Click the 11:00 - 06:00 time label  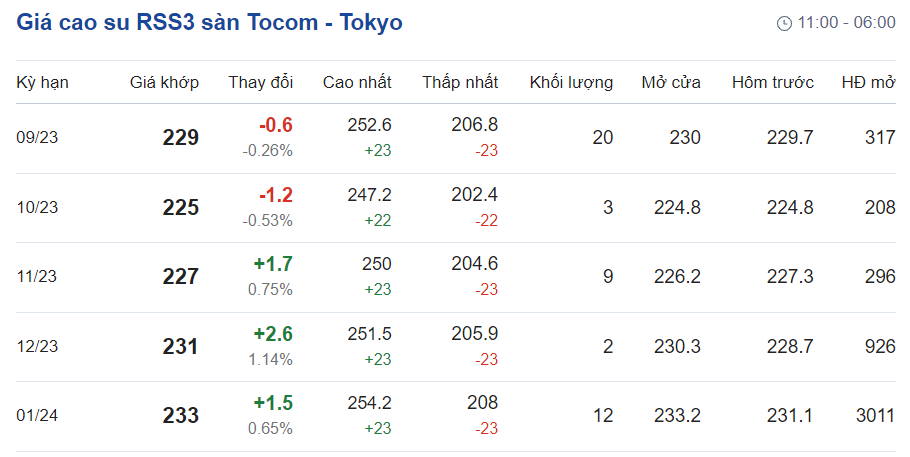coord(846,23)
